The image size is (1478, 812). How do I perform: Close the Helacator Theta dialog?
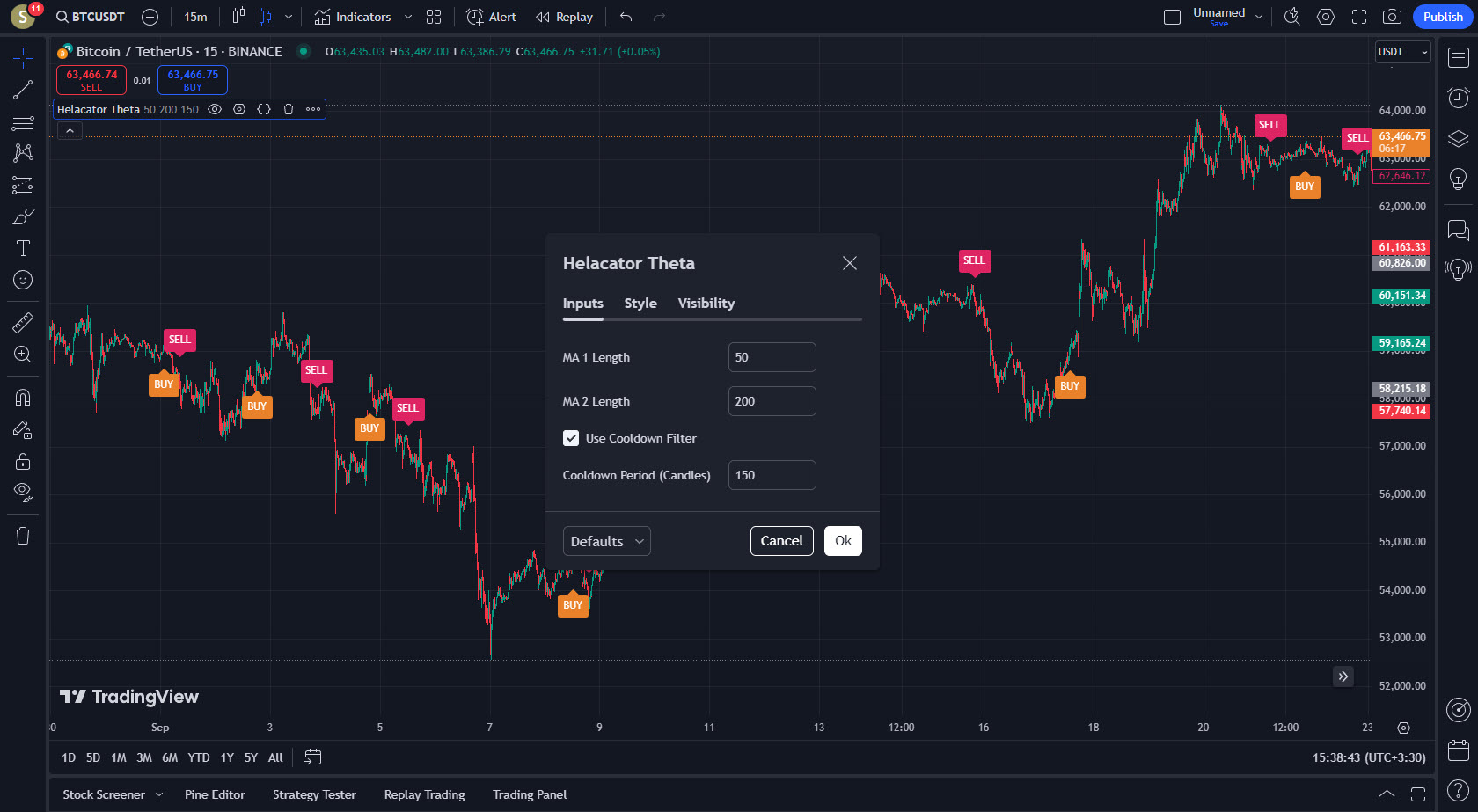[x=850, y=263]
